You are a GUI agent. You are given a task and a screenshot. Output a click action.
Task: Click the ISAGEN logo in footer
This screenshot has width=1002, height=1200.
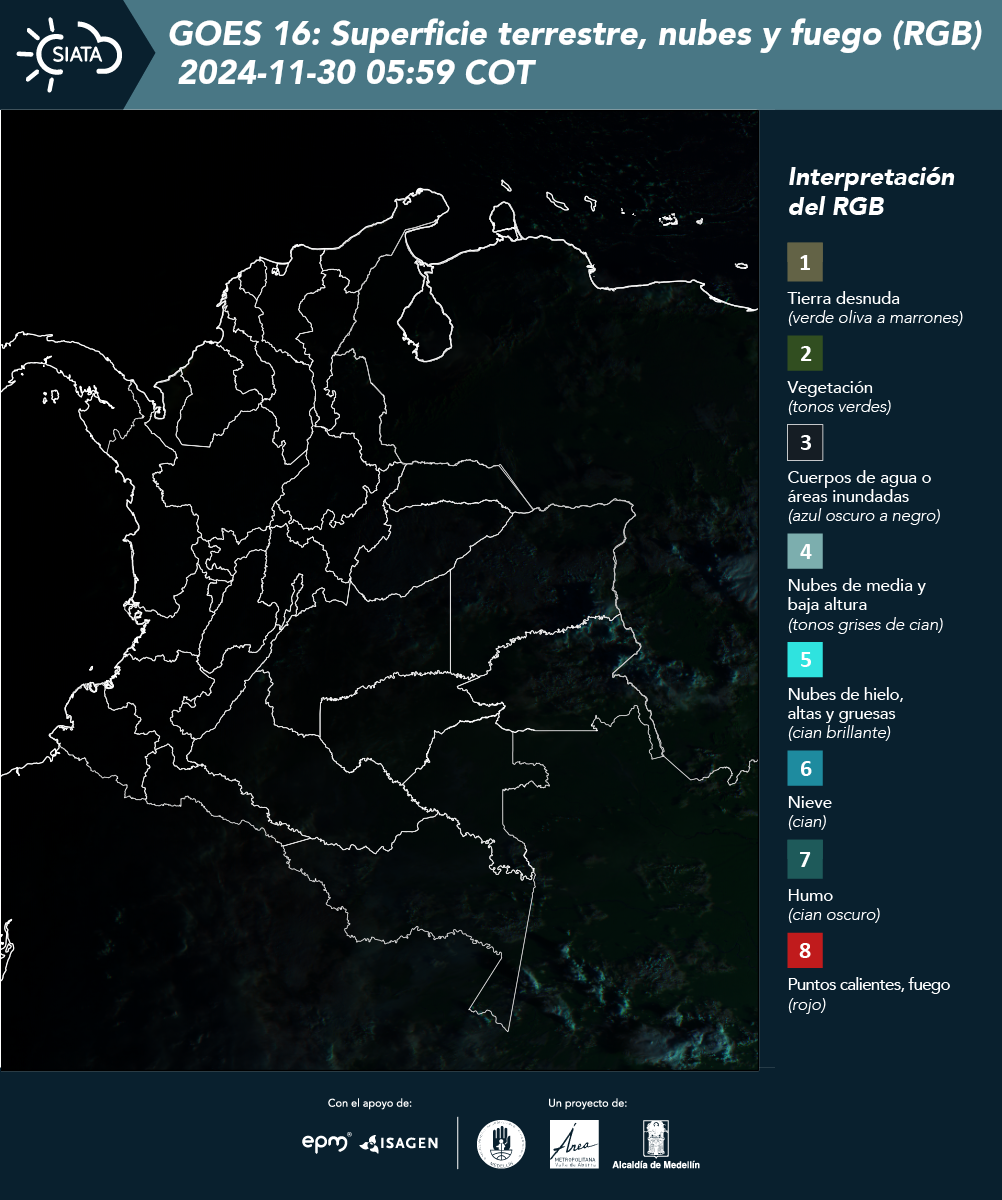(399, 1143)
